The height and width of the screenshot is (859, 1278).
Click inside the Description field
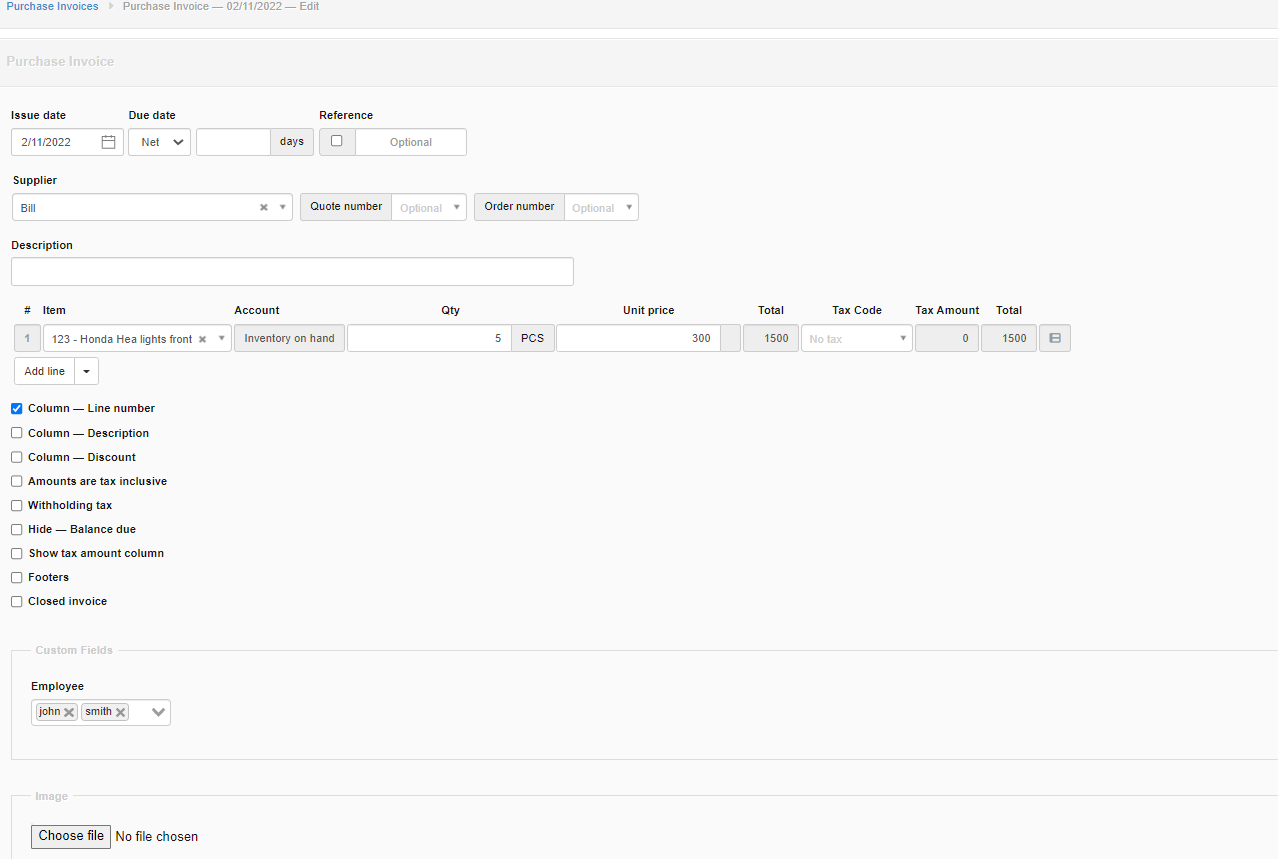point(292,271)
